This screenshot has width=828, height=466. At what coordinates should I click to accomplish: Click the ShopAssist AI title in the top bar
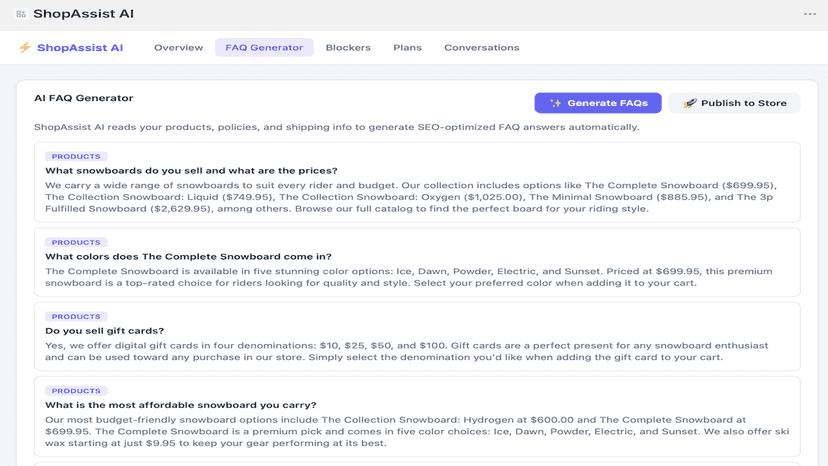click(83, 14)
